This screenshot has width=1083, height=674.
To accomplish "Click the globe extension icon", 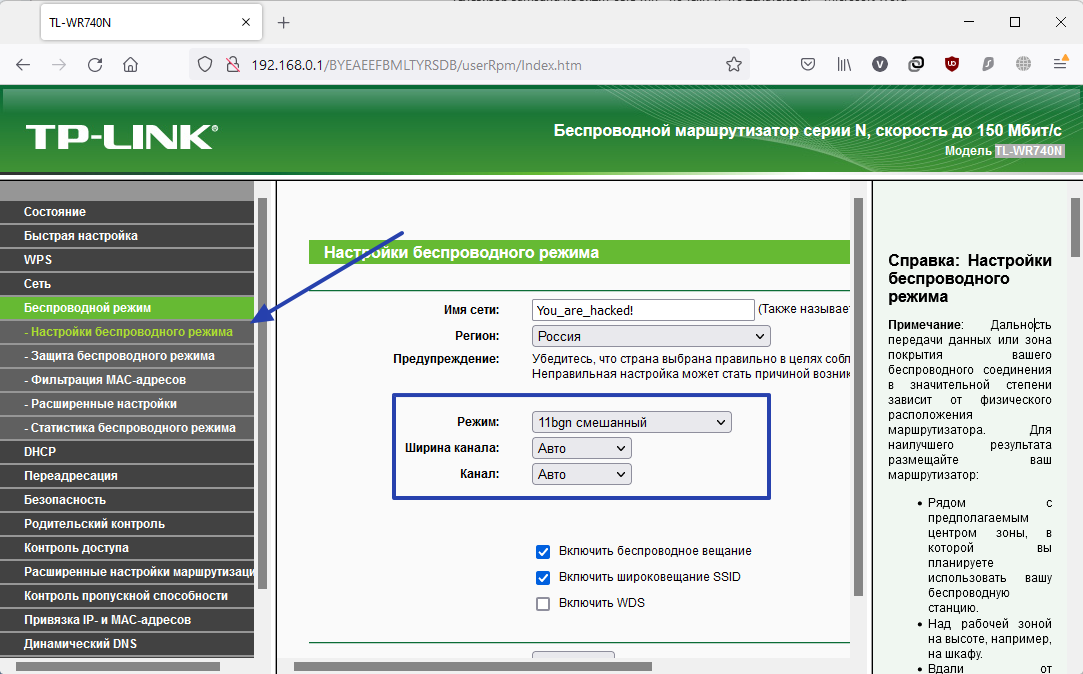I will pyautogui.click(x=1024, y=64).
